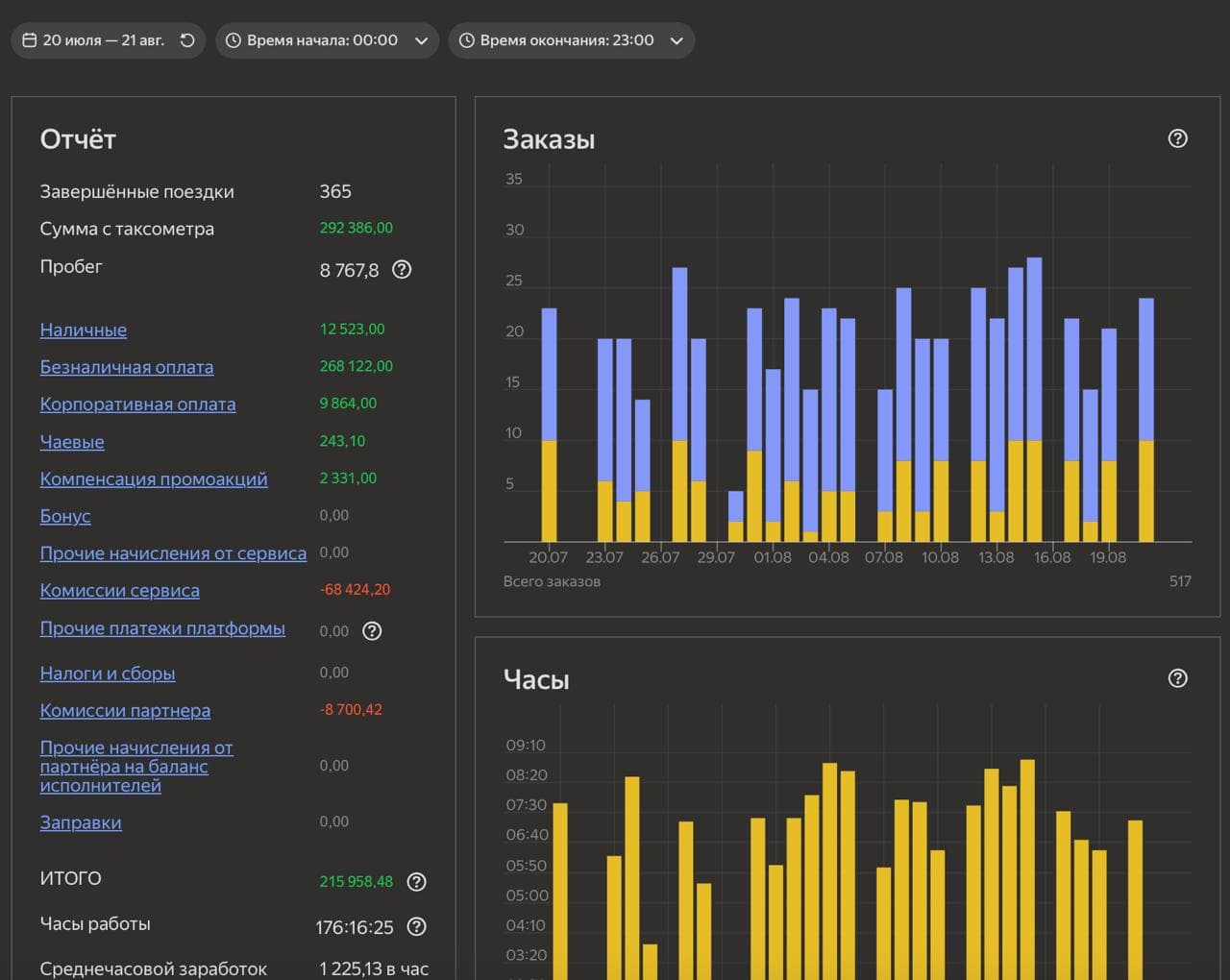
Task: Show the help hint for Часы работы
Action: (416, 927)
